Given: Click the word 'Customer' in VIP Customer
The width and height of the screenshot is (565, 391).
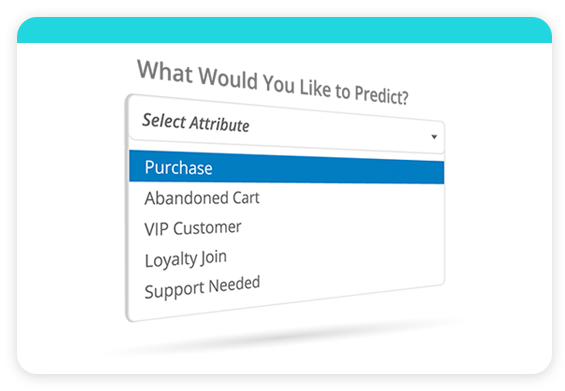Looking at the screenshot, I should [x=207, y=228].
